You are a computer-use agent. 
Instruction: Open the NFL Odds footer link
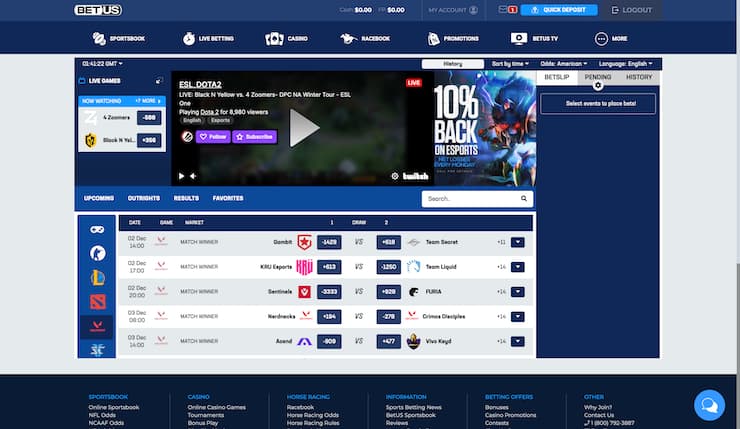102,415
